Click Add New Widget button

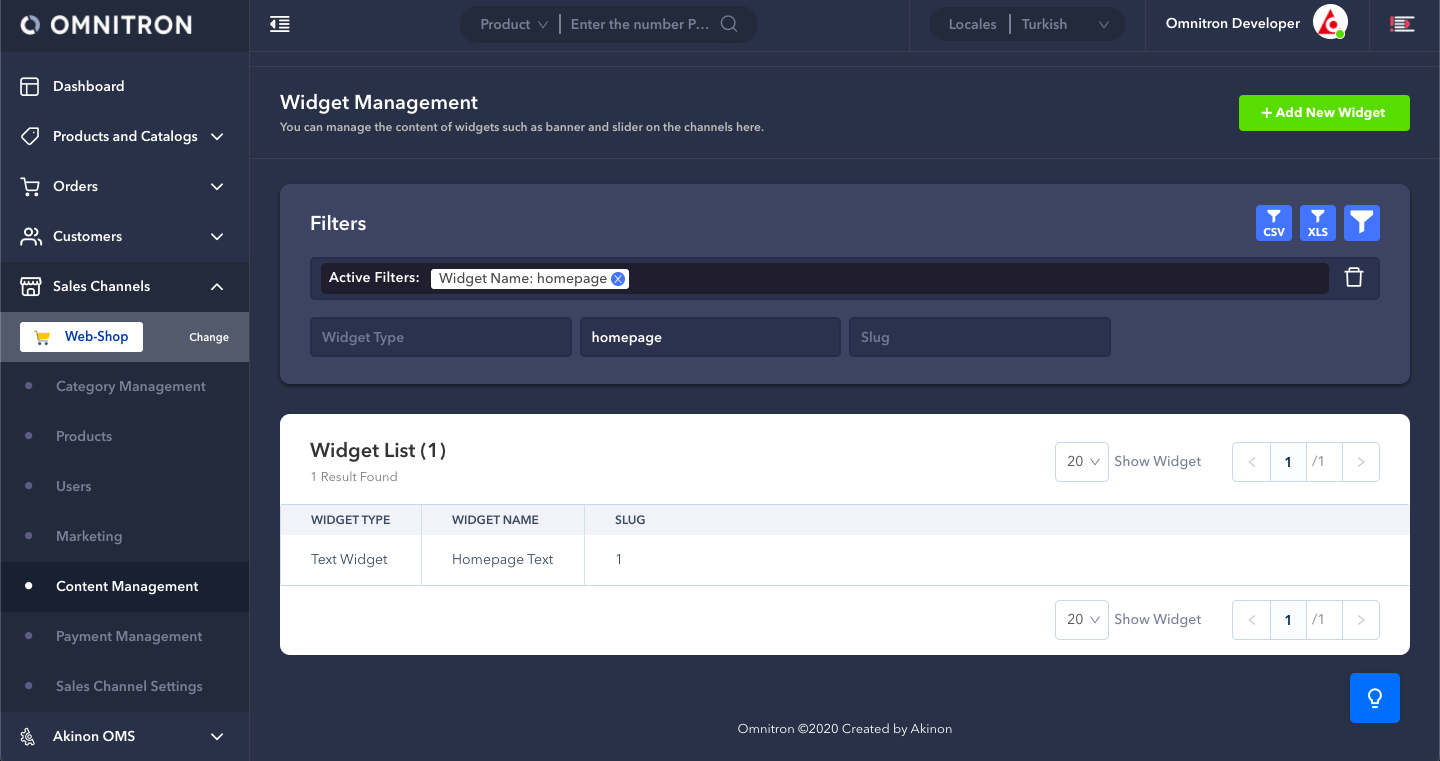1323,113
